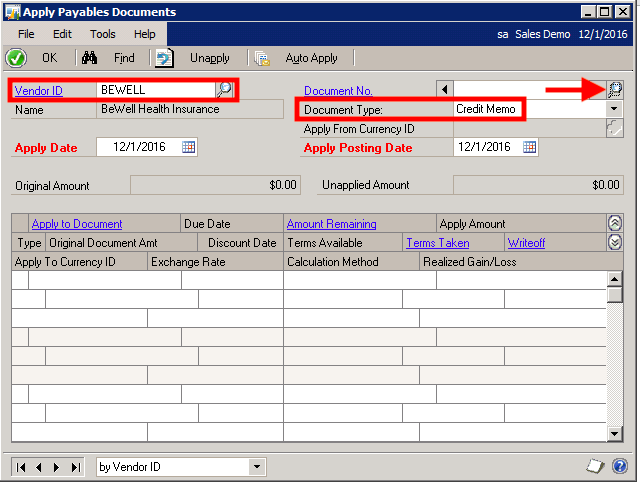Click the grid scrollbar thumb
The width and height of the screenshot is (640, 482).
pyautogui.click(x=614, y=295)
